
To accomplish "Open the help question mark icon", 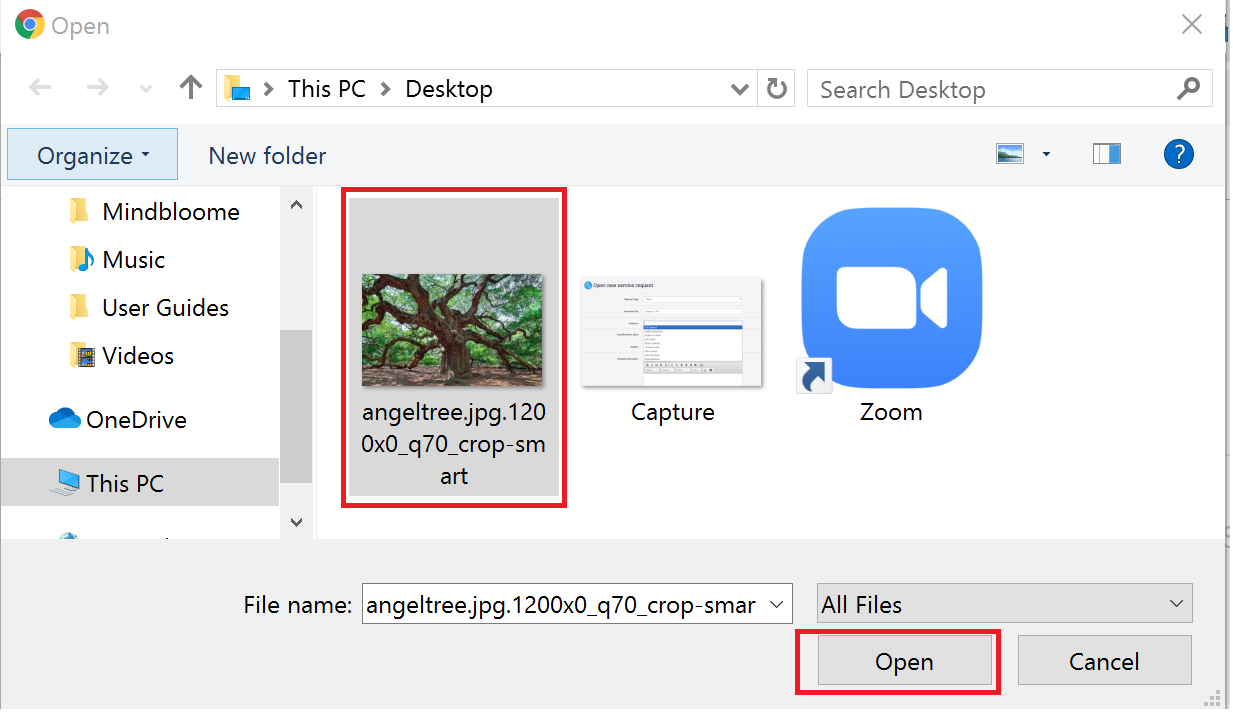I will [x=1179, y=154].
